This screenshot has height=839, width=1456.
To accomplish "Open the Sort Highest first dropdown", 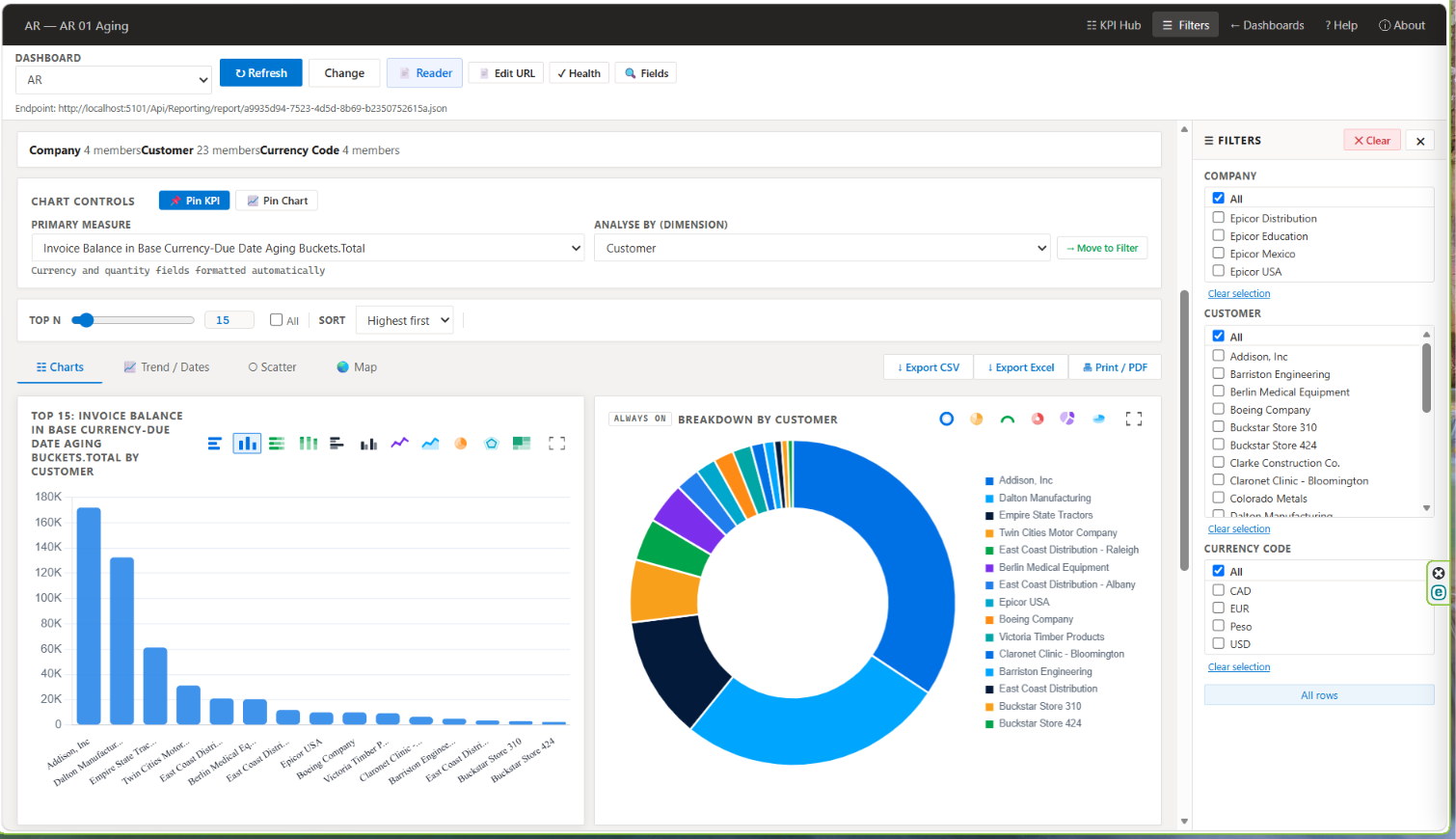I will (x=404, y=320).
